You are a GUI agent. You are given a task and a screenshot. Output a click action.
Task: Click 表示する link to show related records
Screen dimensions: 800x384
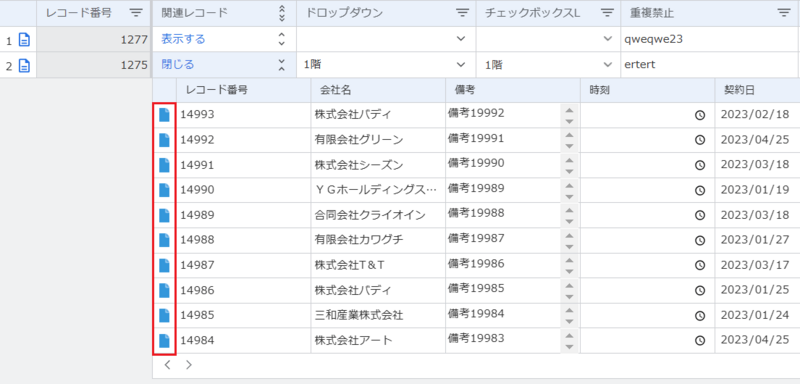tap(183, 39)
